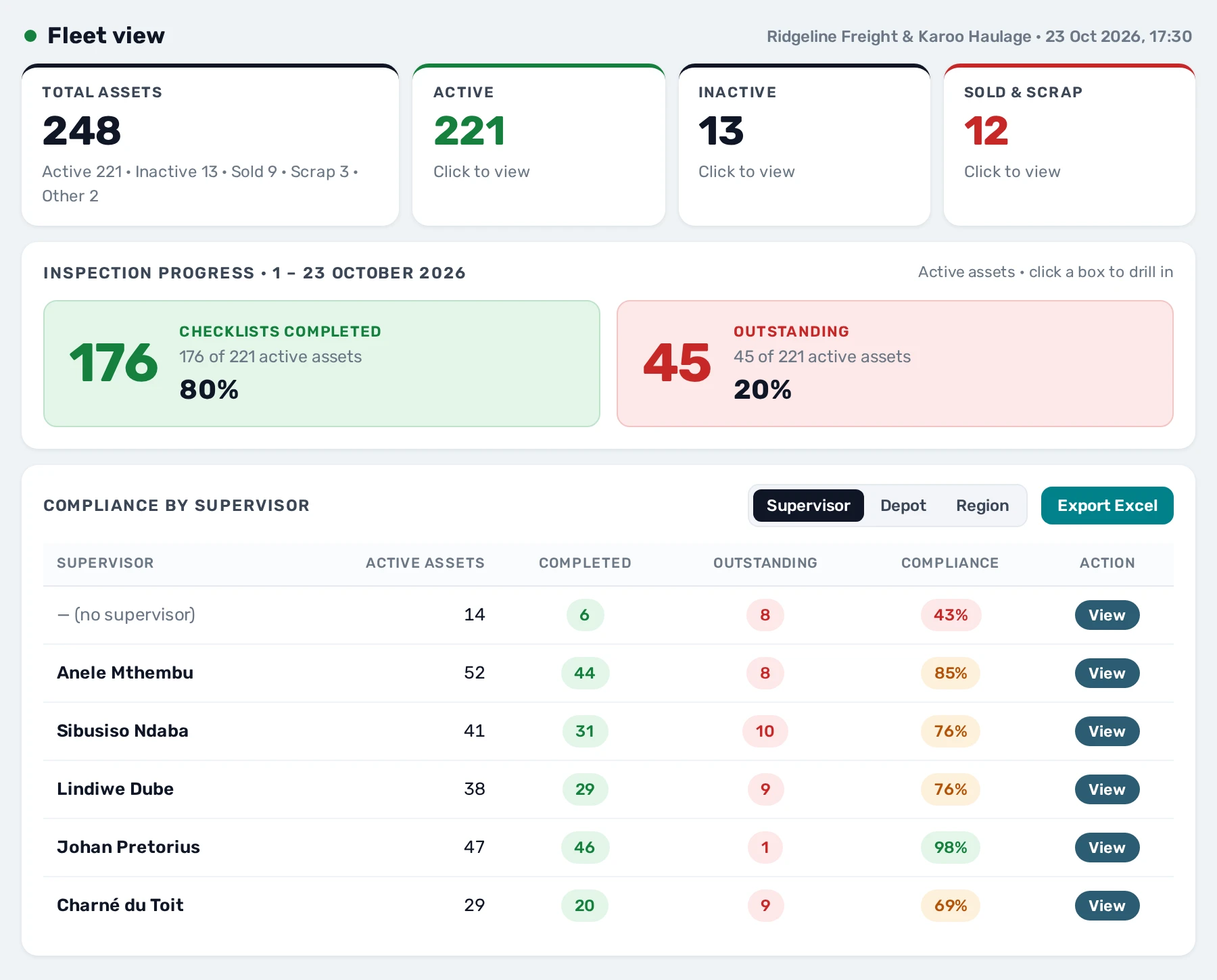Click the Ridgeline Freight & Karoo Haulage timestamp
Image resolution: width=1217 pixels, height=980 pixels.
(979, 36)
